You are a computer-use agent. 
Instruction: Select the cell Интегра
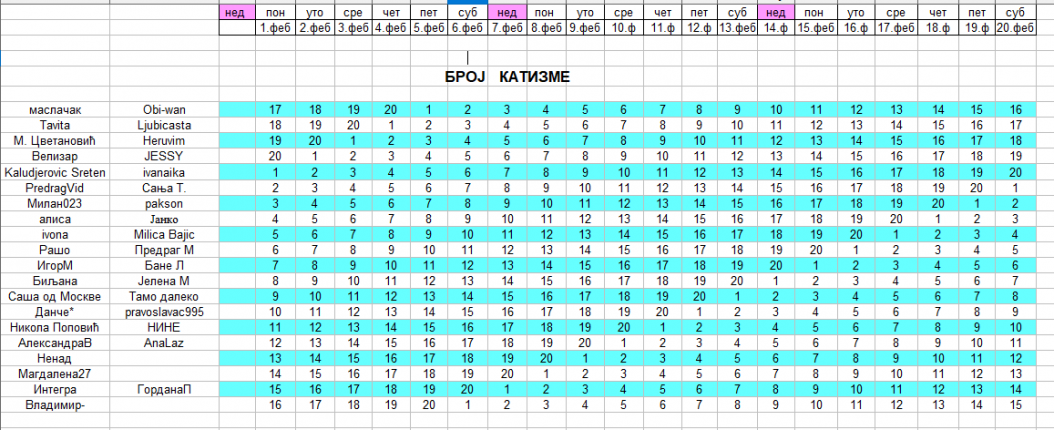55,390
